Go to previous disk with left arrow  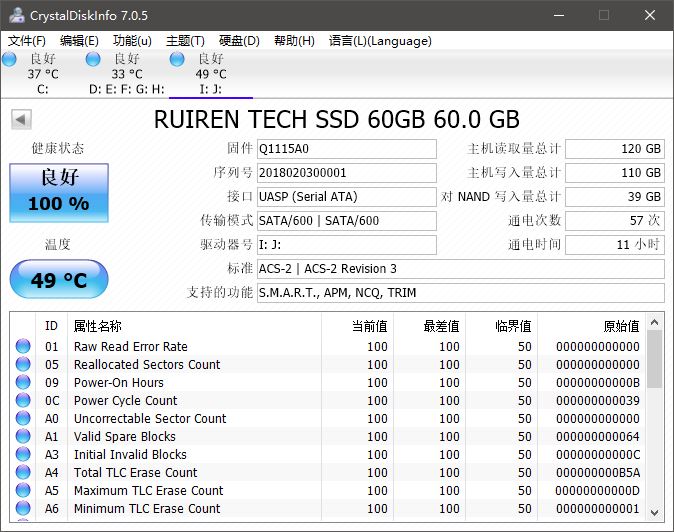click(21, 119)
